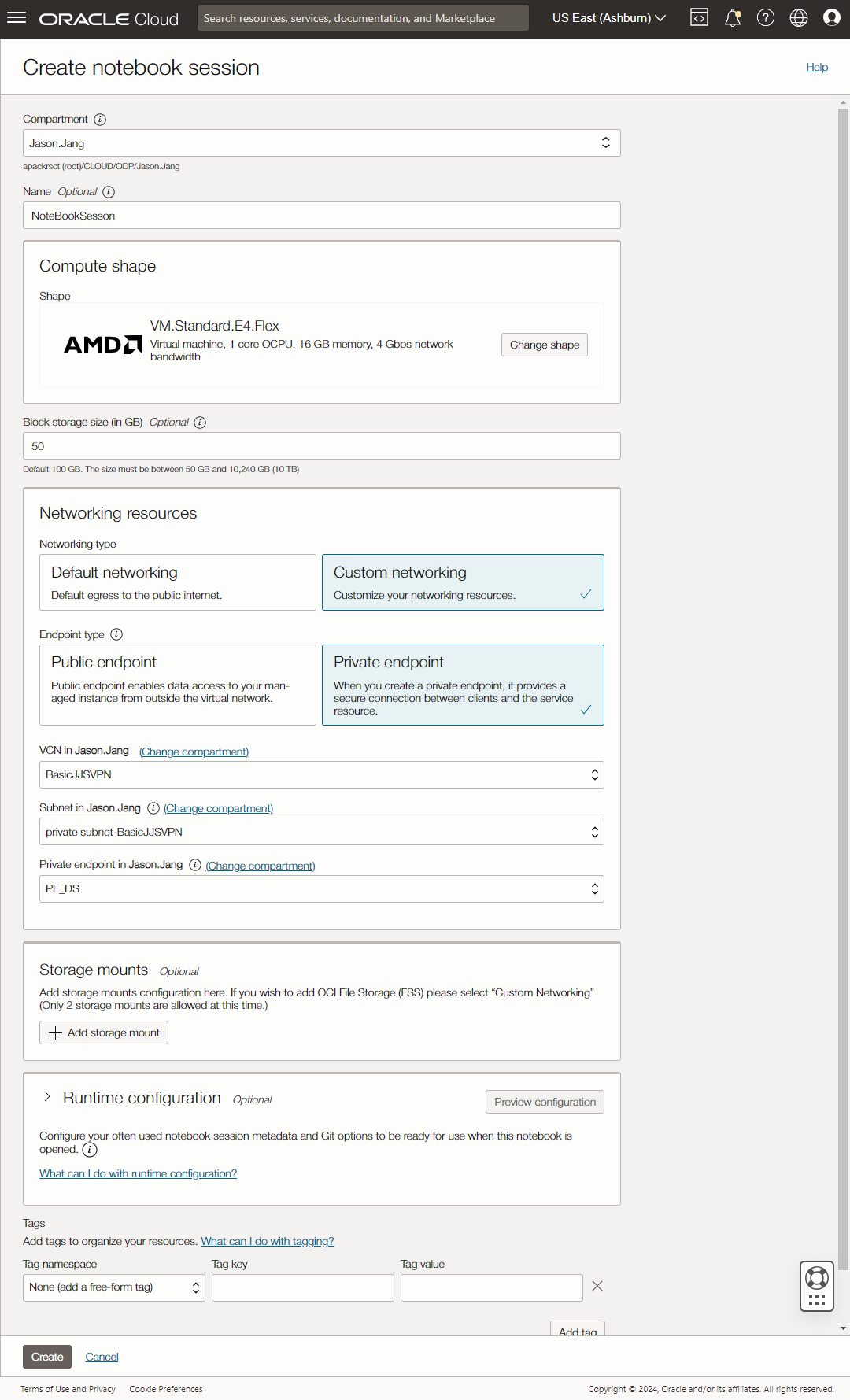Screen dimensions: 850x1400
Task: Open the Compartment dropdown
Action: tap(322, 143)
